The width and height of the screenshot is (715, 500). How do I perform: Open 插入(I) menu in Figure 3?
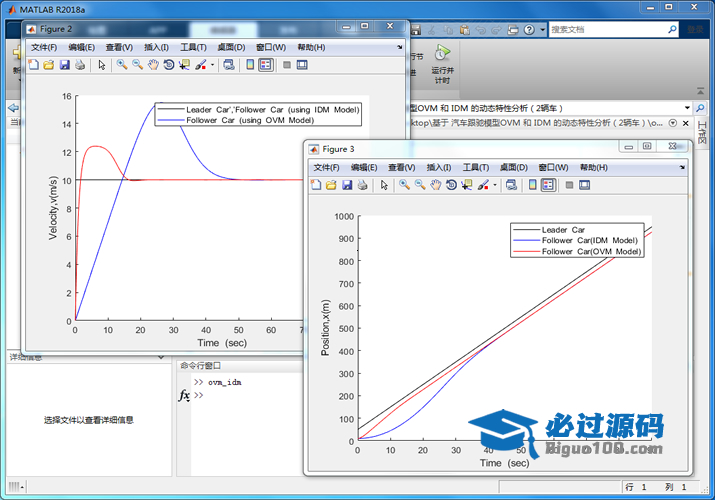pyautogui.click(x=439, y=168)
